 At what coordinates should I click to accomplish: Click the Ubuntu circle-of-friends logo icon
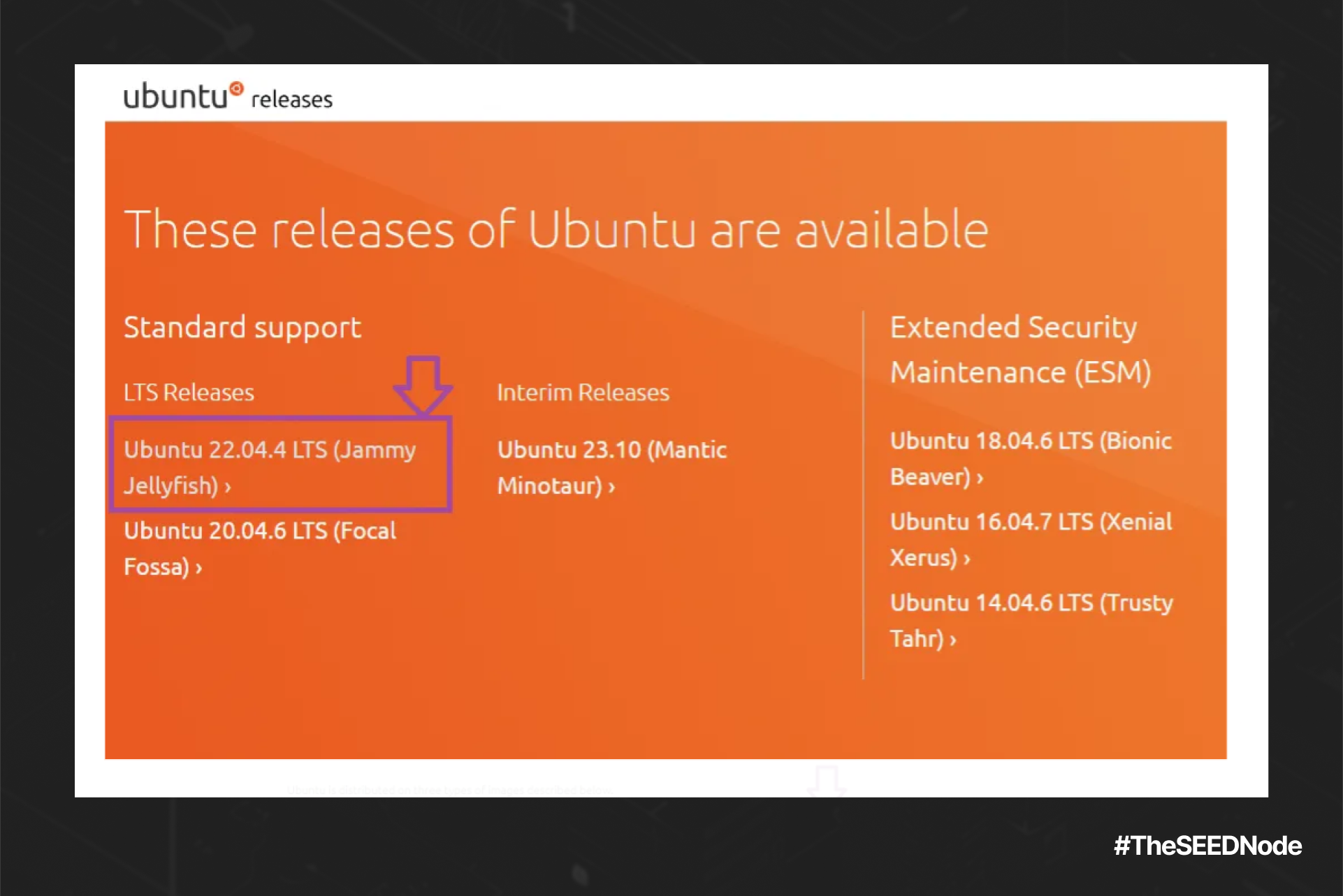point(237,89)
